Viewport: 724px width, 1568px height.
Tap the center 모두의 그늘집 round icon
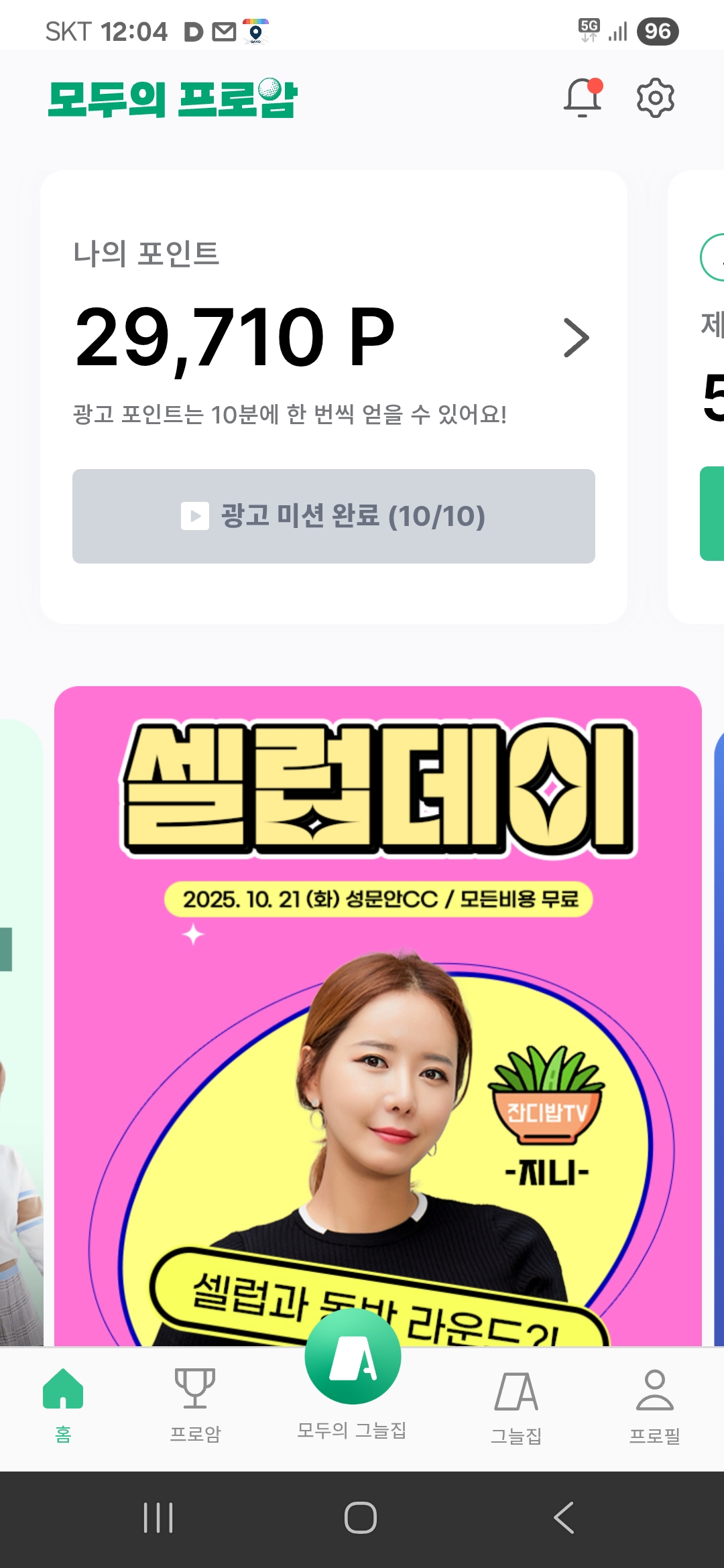pyautogui.click(x=353, y=1356)
